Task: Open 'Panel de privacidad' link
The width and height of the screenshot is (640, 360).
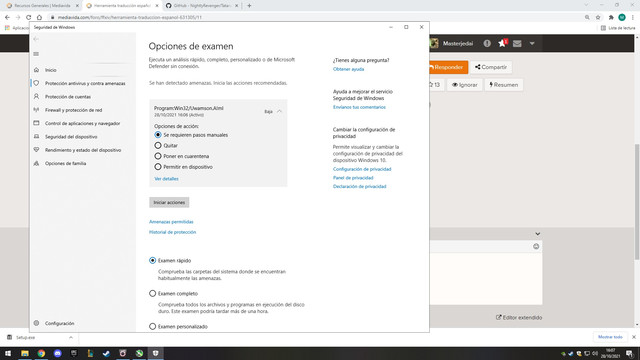Action: tap(353, 178)
